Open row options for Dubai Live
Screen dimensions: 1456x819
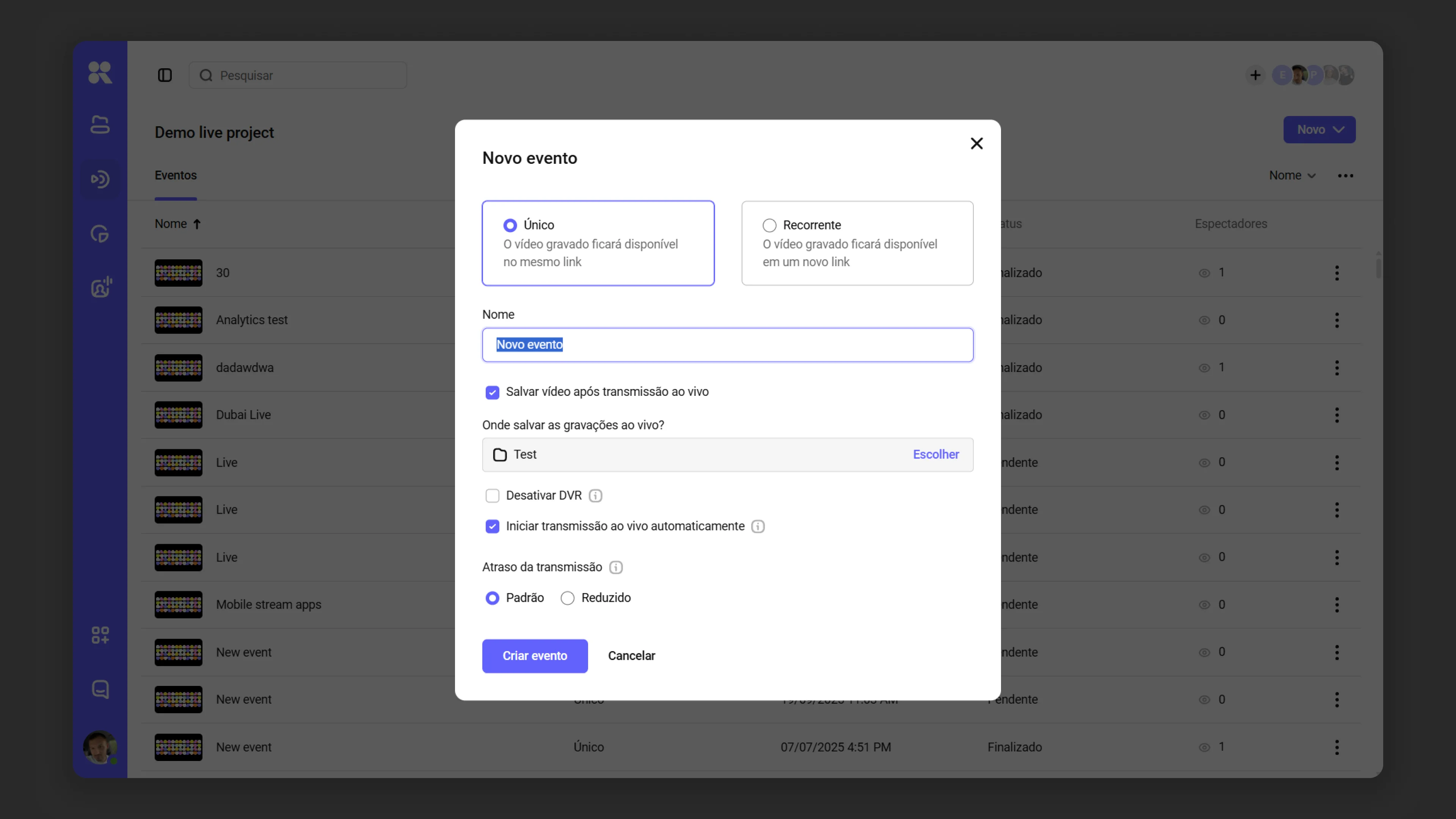click(x=1337, y=416)
